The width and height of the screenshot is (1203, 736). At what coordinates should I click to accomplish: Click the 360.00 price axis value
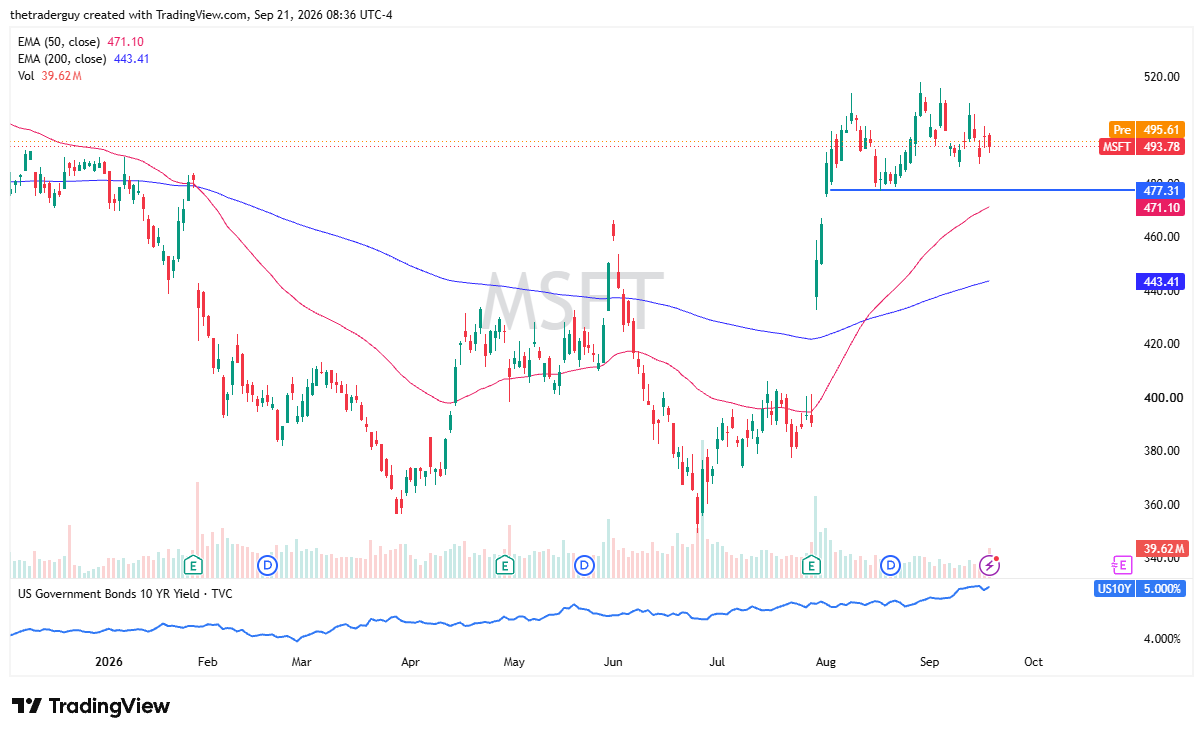tap(1161, 504)
